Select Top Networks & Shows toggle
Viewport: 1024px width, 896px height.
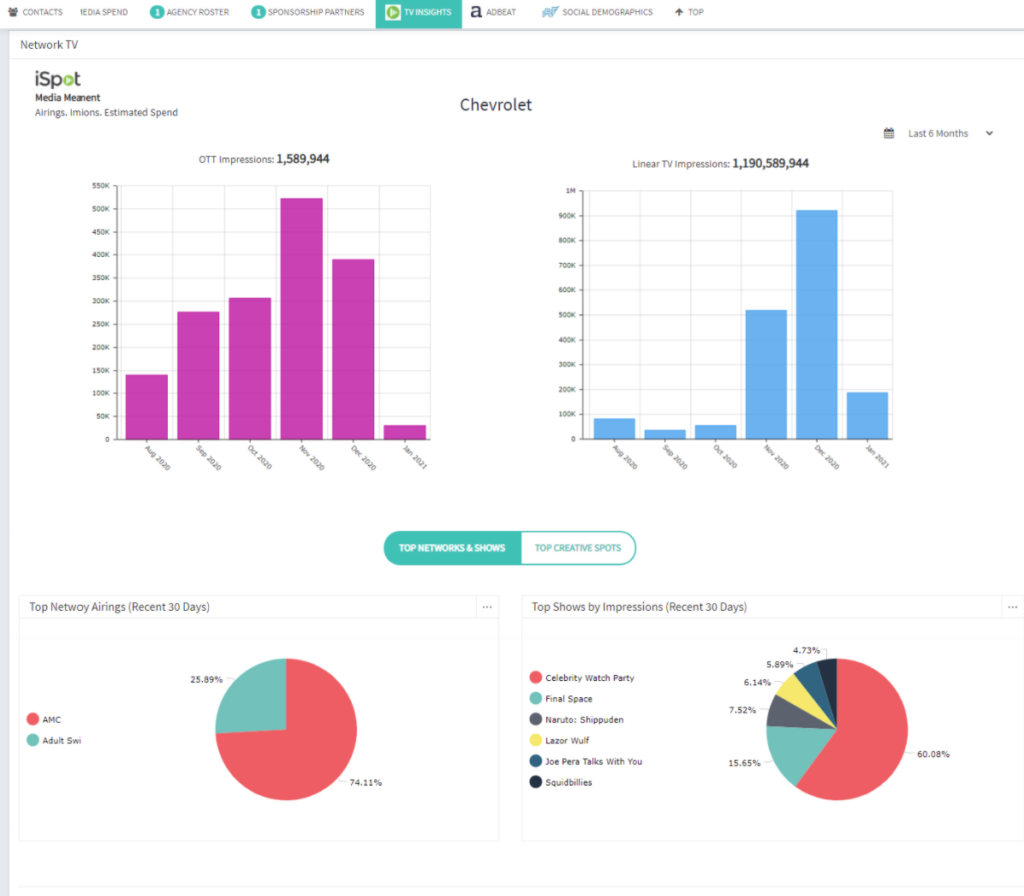click(x=452, y=548)
